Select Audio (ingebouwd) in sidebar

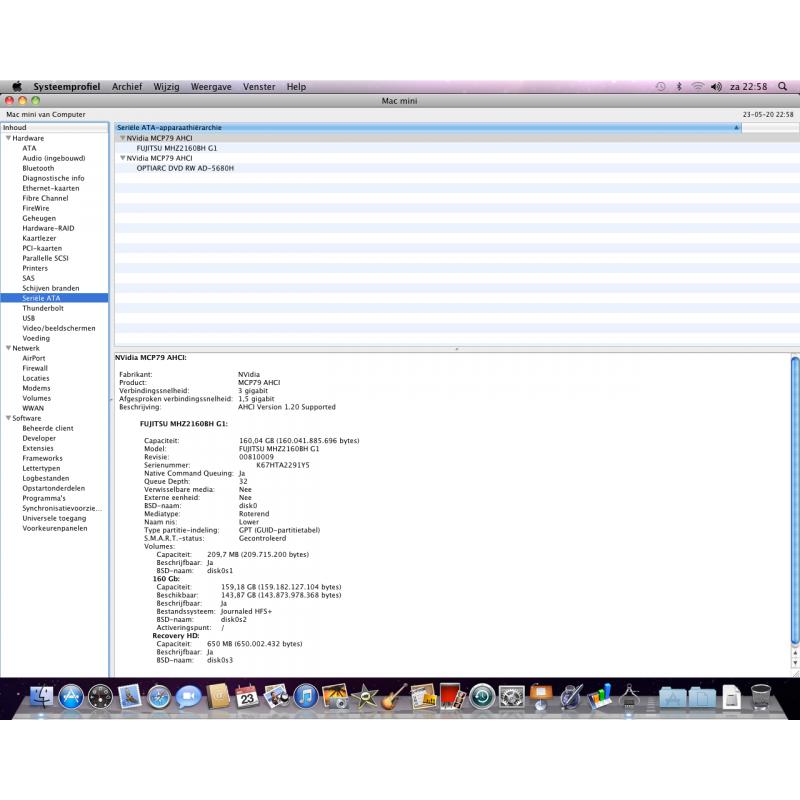[x=54, y=158]
